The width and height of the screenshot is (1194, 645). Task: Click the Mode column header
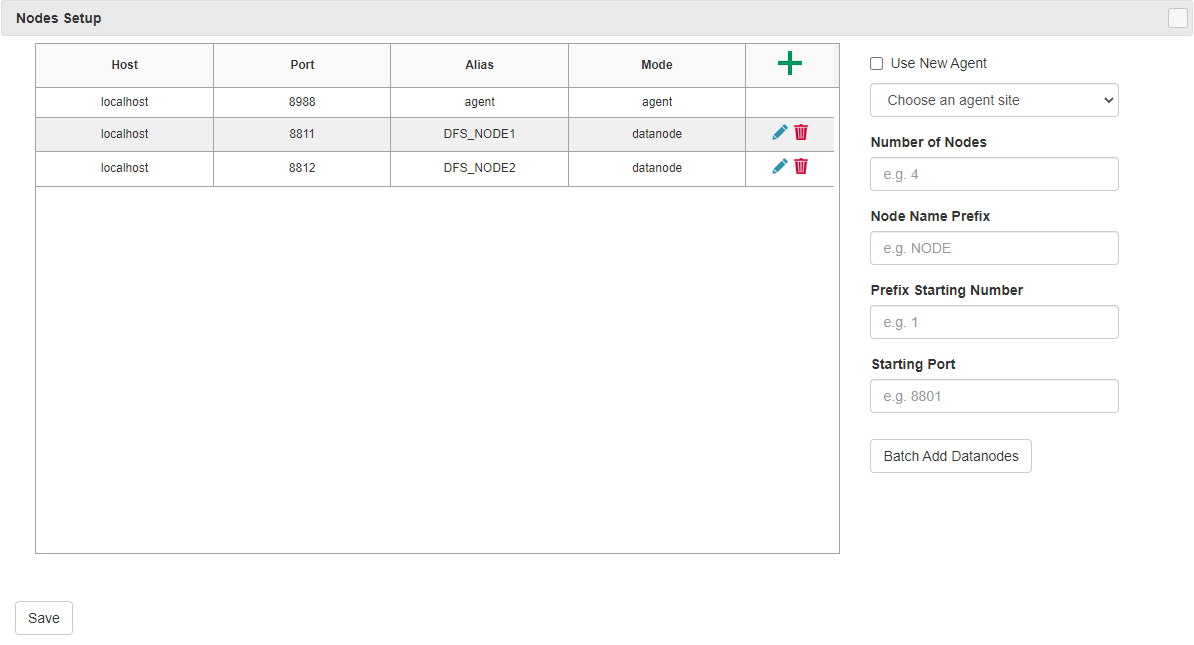tap(657, 65)
